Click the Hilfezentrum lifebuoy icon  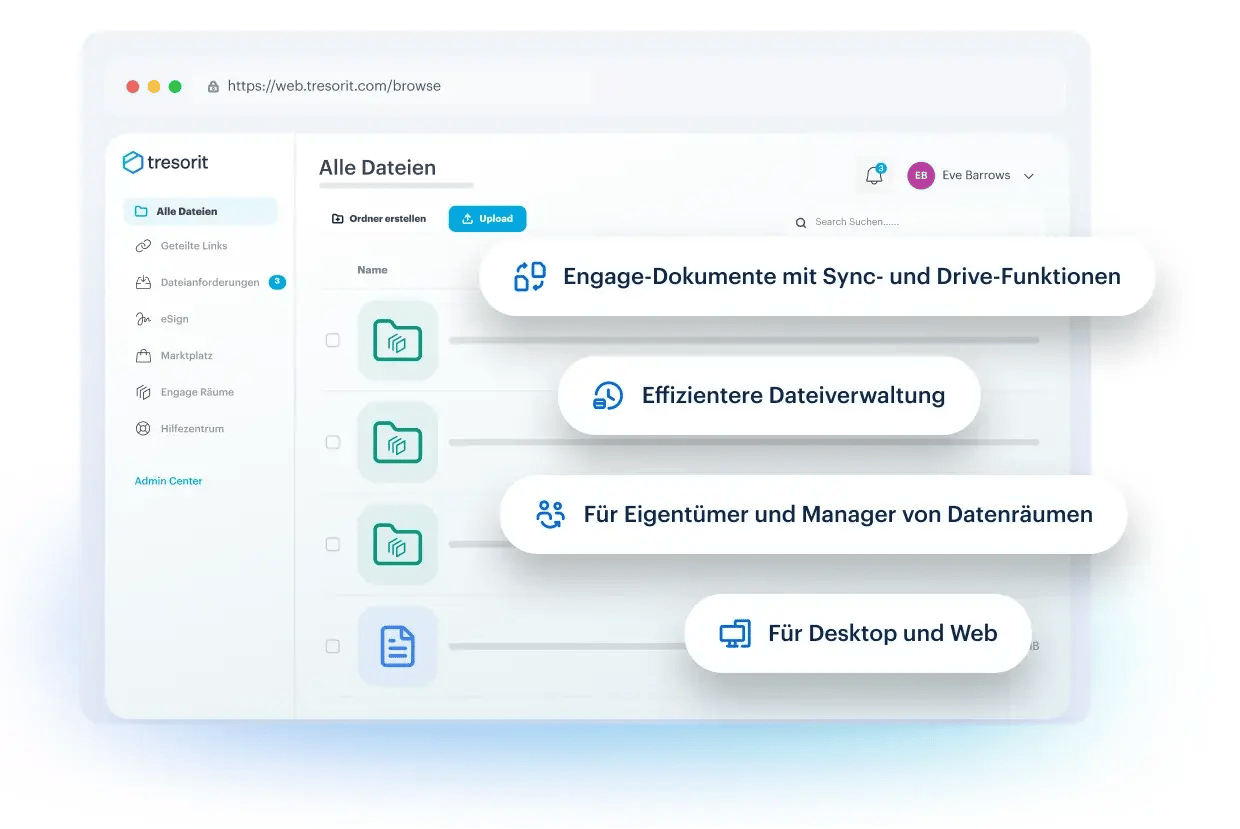point(142,429)
